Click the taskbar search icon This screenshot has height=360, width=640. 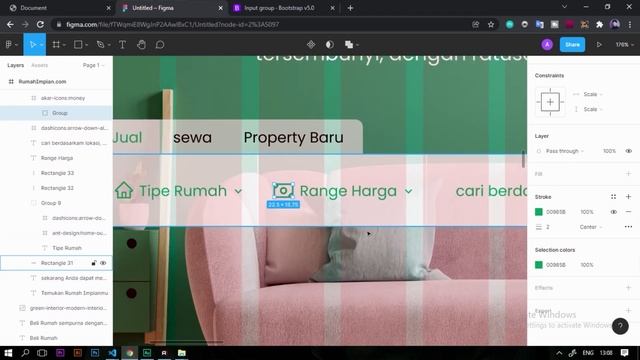pos(25,353)
